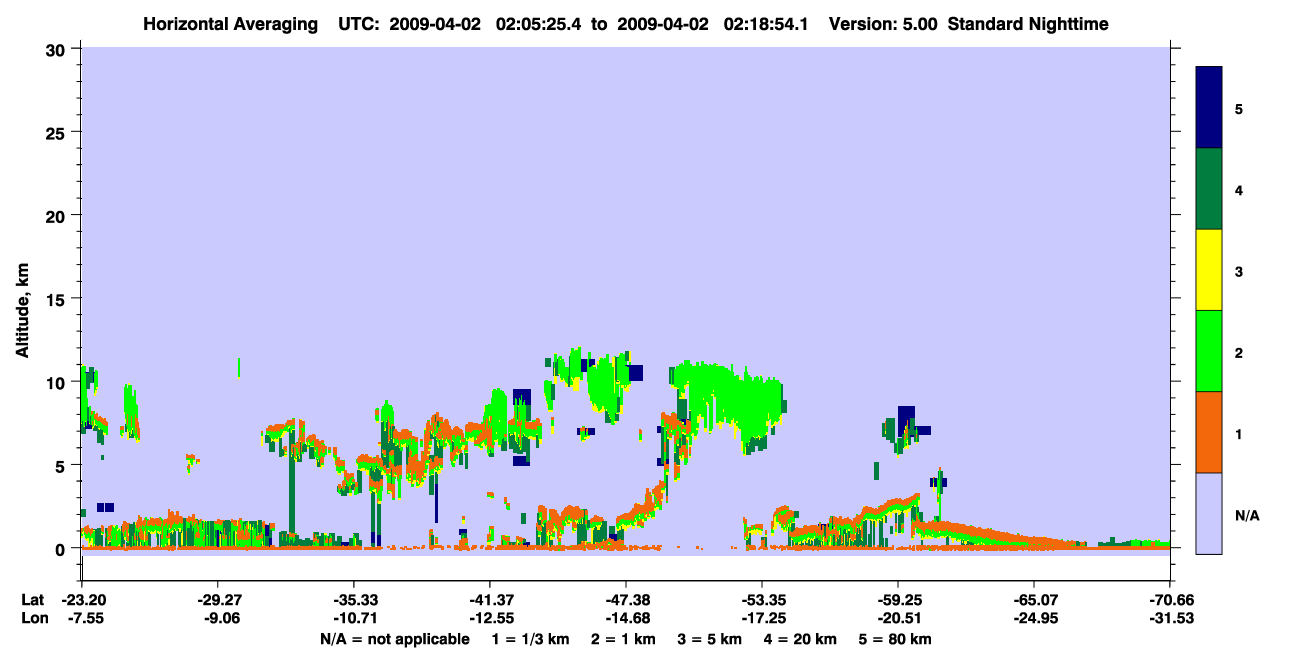Click the color bar label 'N/A'
Image resolution: width=1300 pixels, height=667 pixels.
click(x=1247, y=515)
